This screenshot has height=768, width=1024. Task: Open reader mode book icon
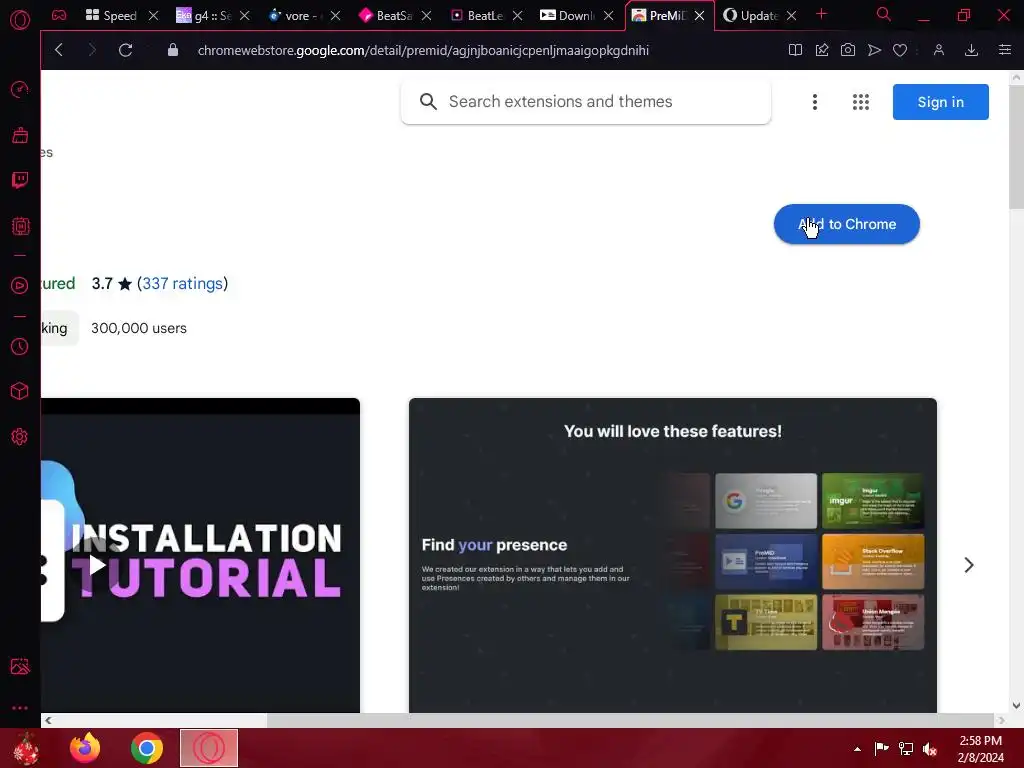coord(795,50)
